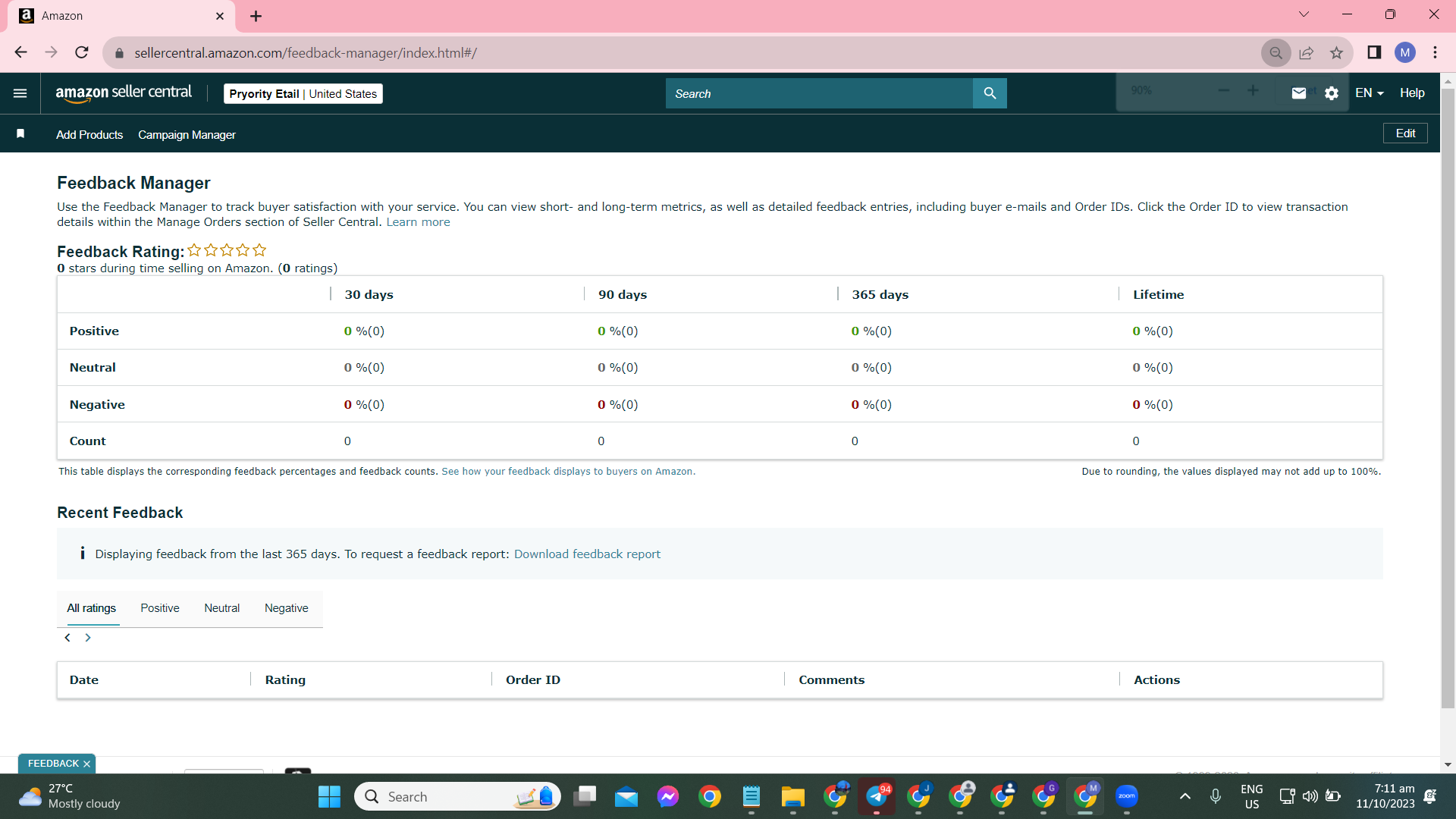1456x819 pixels.
Task: Click the Amazon Seller Central logo
Action: [x=124, y=93]
